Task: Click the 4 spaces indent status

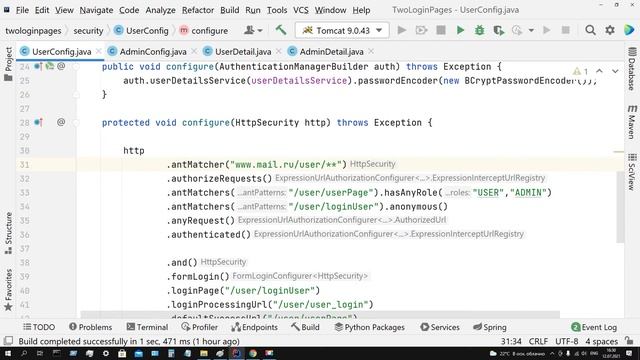Action: (x=601, y=341)
